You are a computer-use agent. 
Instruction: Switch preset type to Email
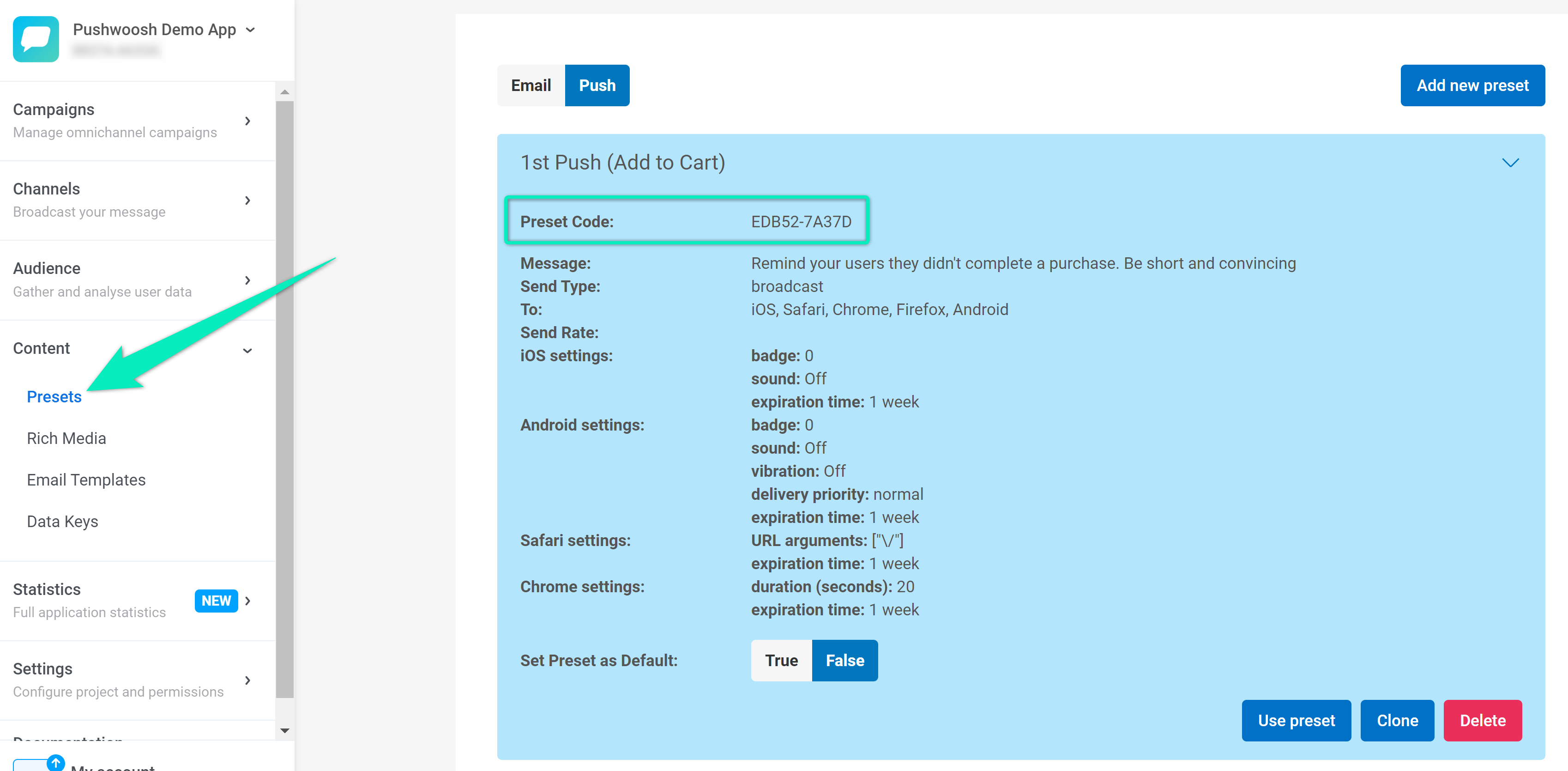531,85
